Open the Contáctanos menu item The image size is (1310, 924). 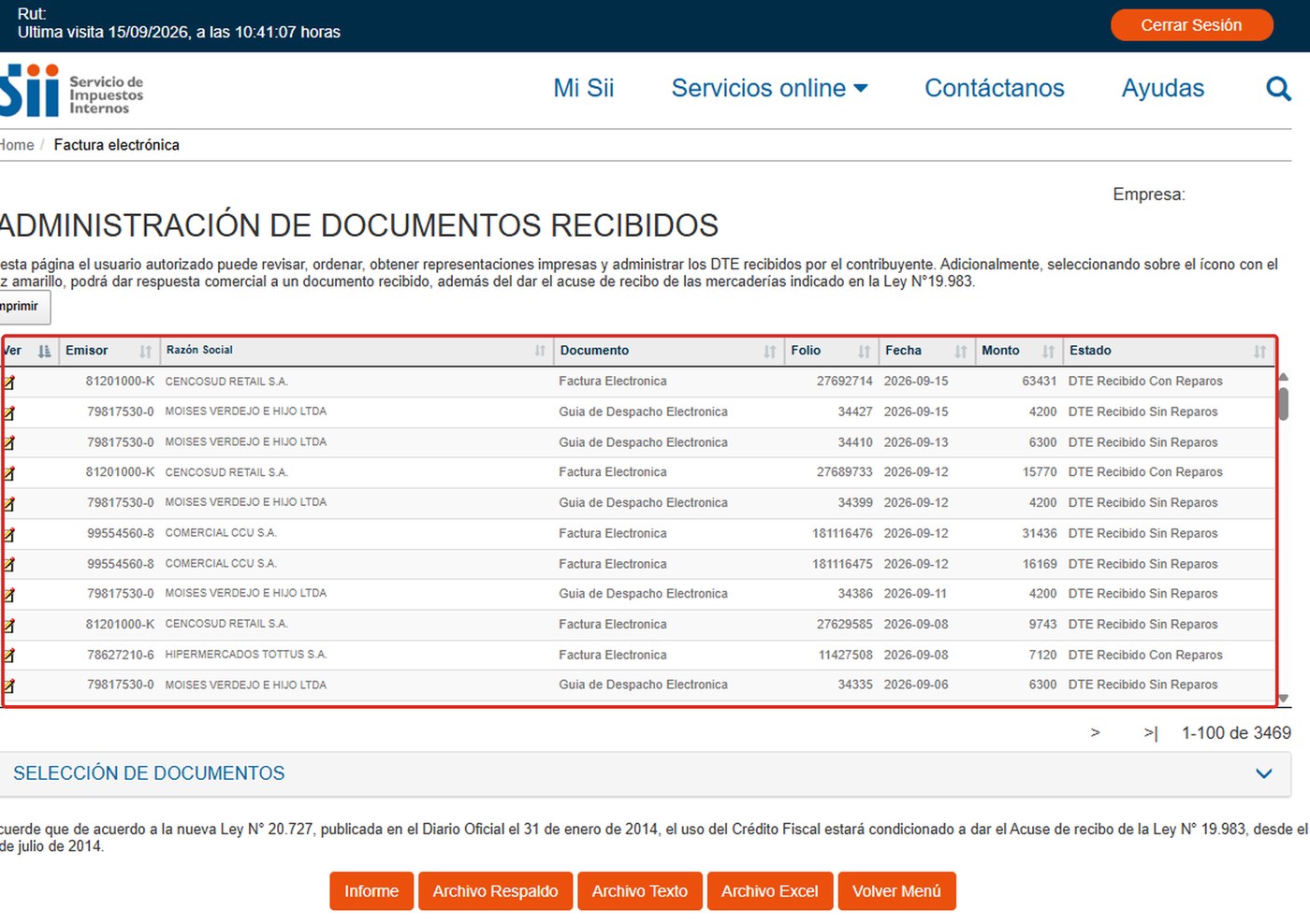pos(995,88)
